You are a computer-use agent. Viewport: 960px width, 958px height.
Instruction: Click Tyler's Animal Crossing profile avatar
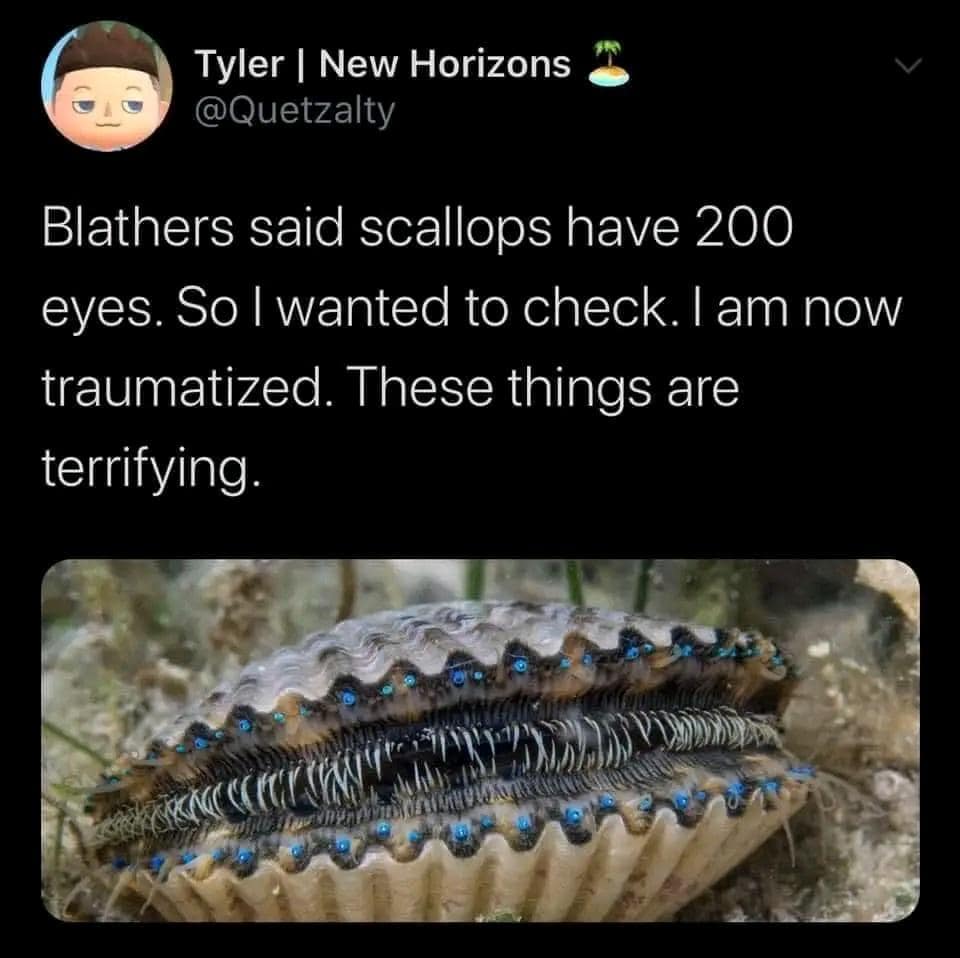(105, 86)
